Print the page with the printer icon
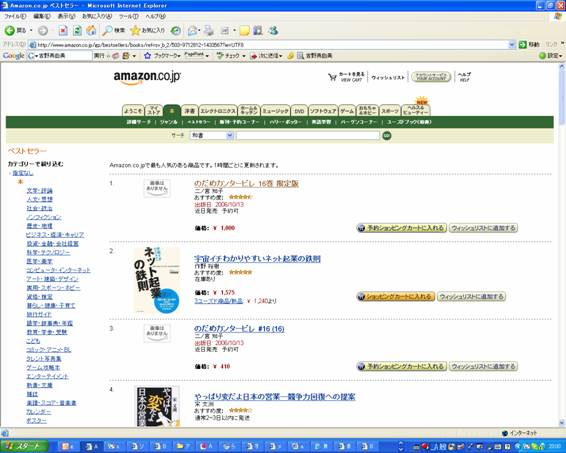 point(209,31)
